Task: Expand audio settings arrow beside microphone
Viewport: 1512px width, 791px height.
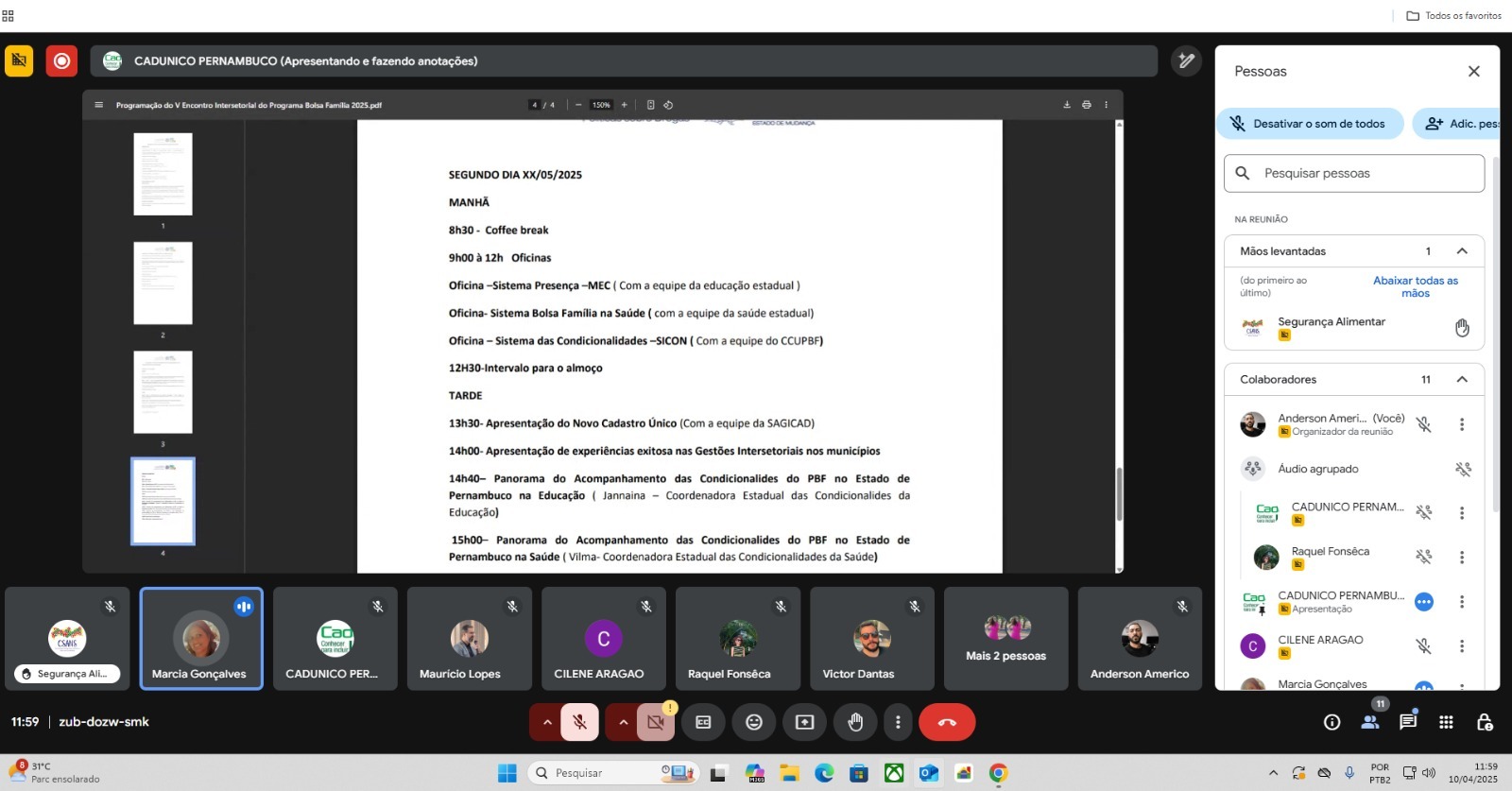Action: (546, 722)
